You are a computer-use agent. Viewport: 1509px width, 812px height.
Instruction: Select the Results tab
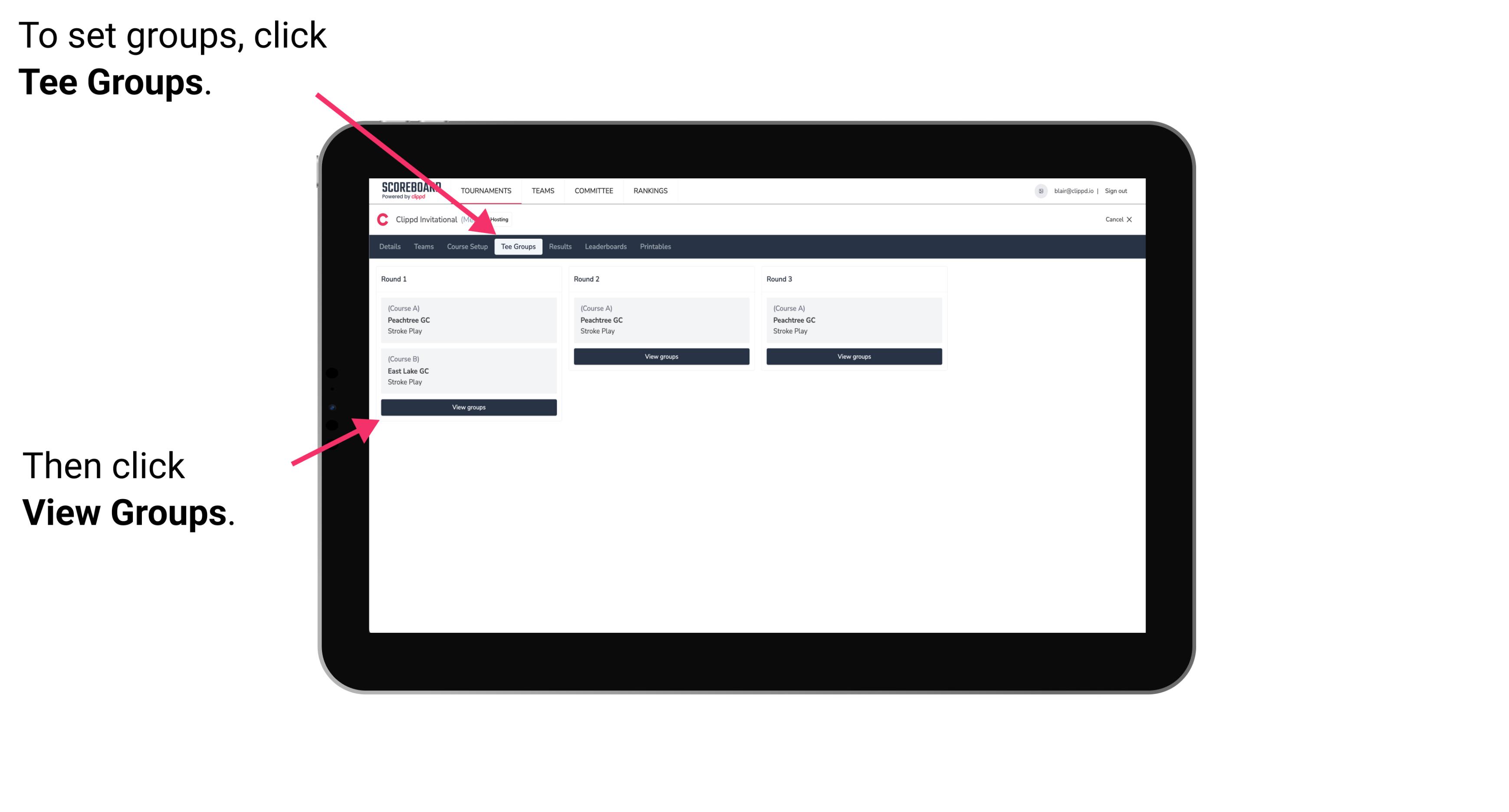558,246
